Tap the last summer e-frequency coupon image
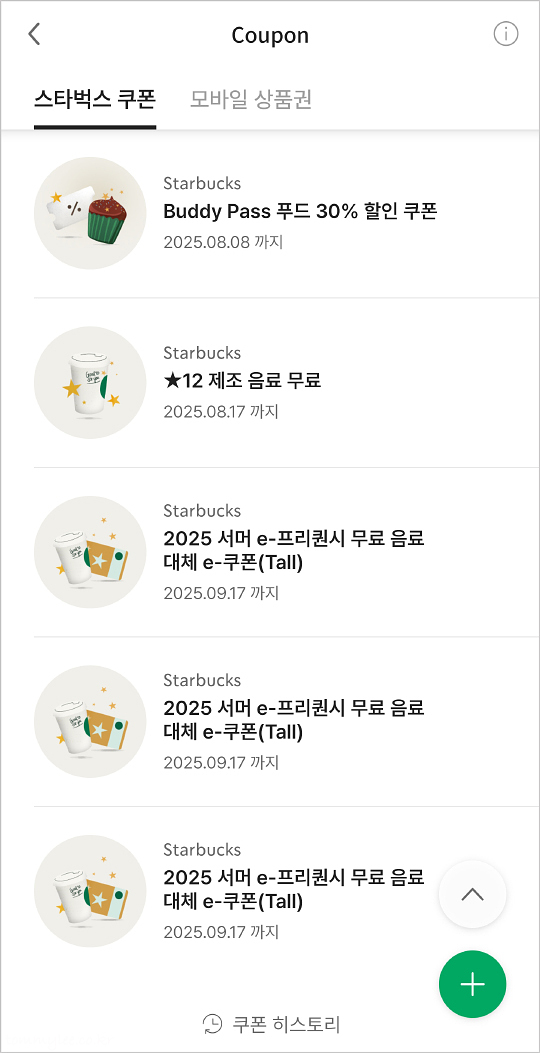 [90, 891]
